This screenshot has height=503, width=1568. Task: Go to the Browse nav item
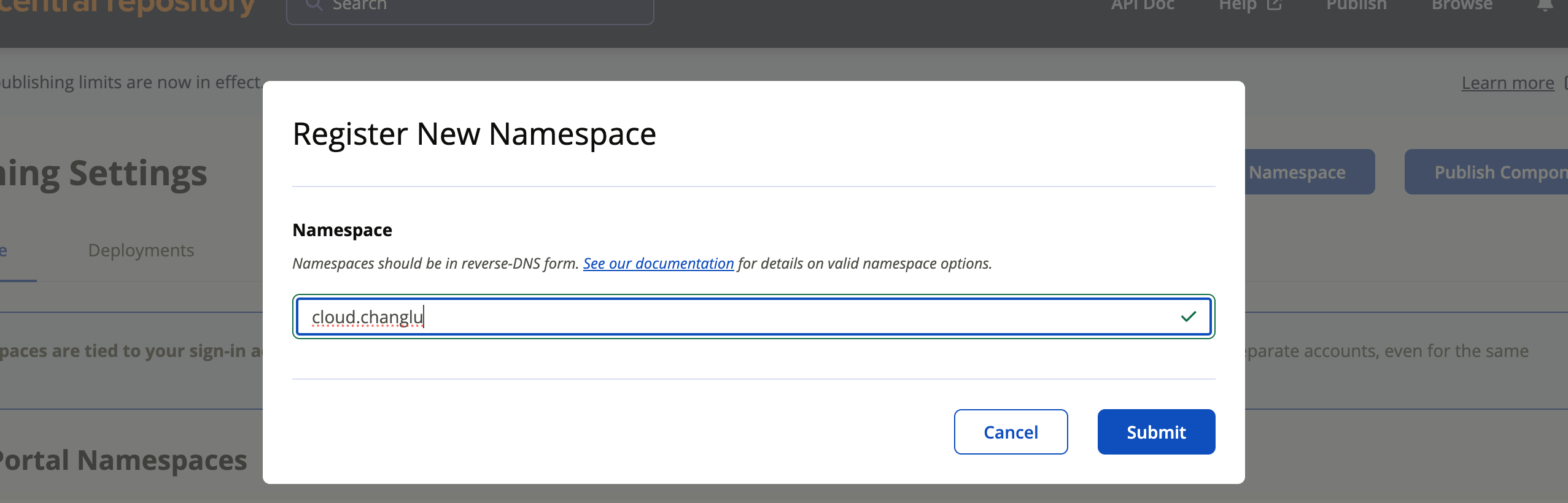(1462, 6)
